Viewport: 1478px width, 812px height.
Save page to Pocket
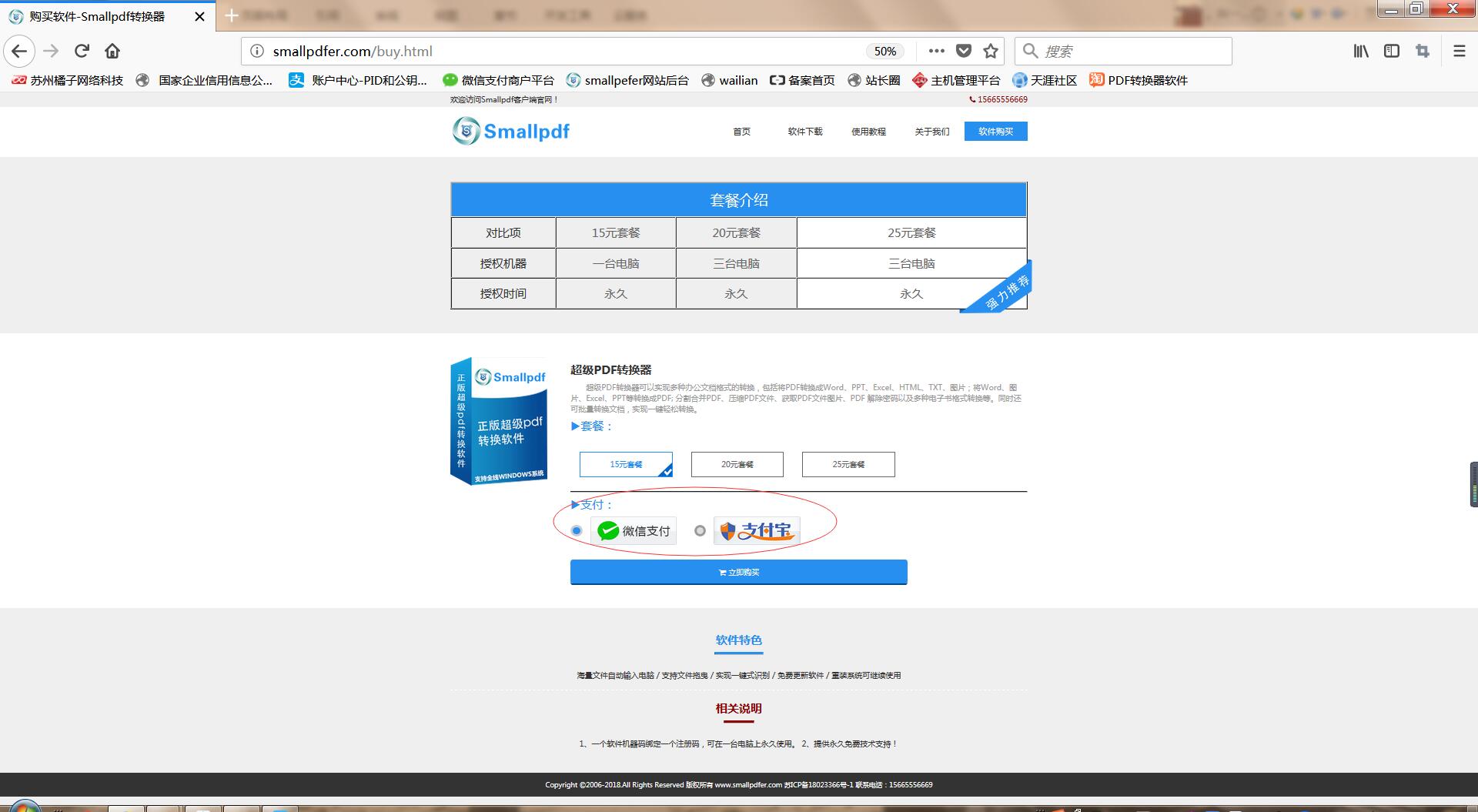[x=963, y=51]
